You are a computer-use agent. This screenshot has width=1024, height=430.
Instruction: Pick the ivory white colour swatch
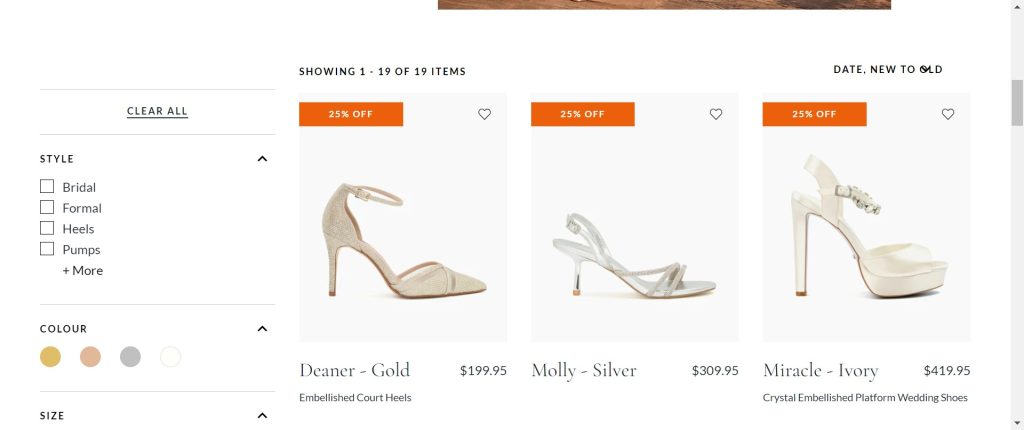[170, 357]
